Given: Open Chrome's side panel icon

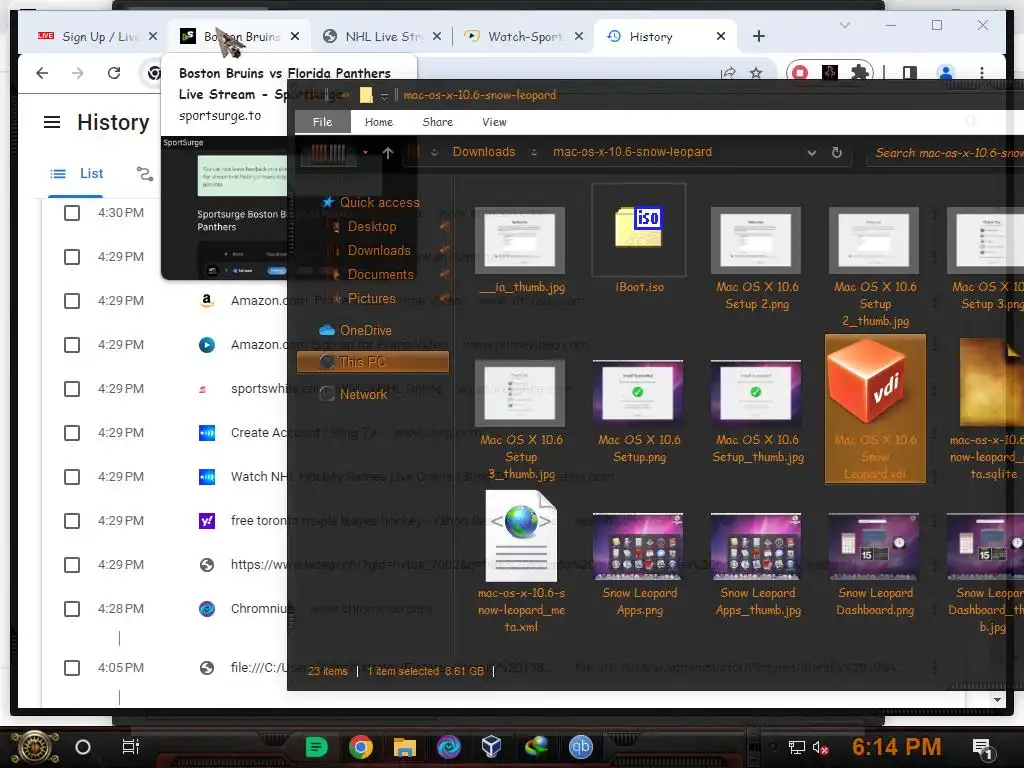Looking at the screenshot, I should 909,72.
